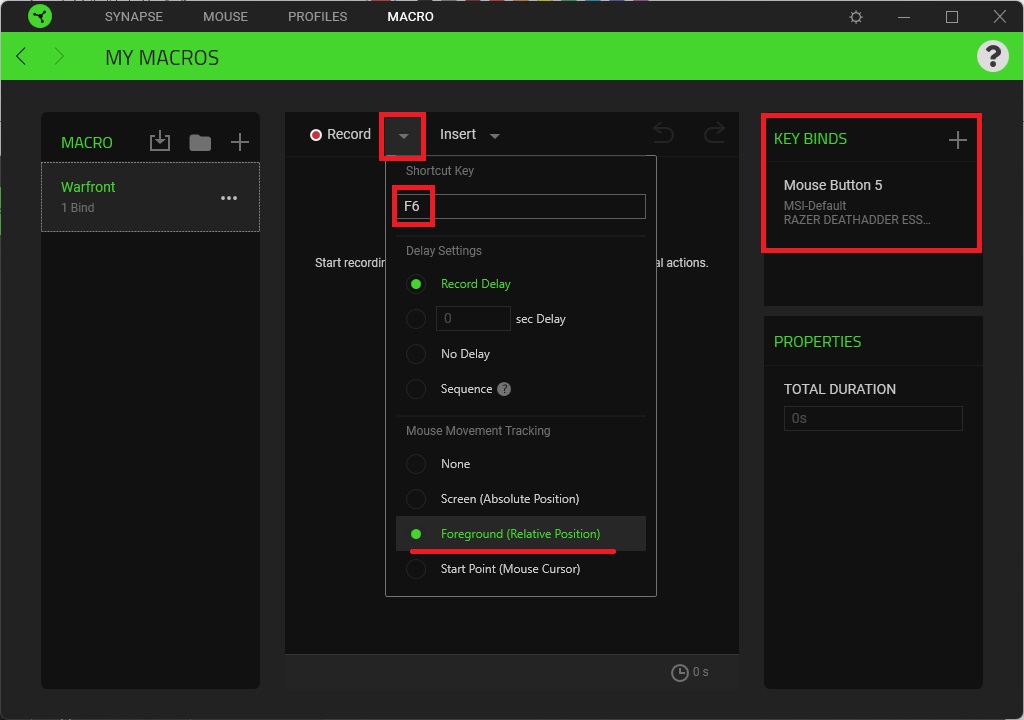Expand the Insert dropdown
1024x720 pixels.
pyautogui.click(x=494, y=136)
